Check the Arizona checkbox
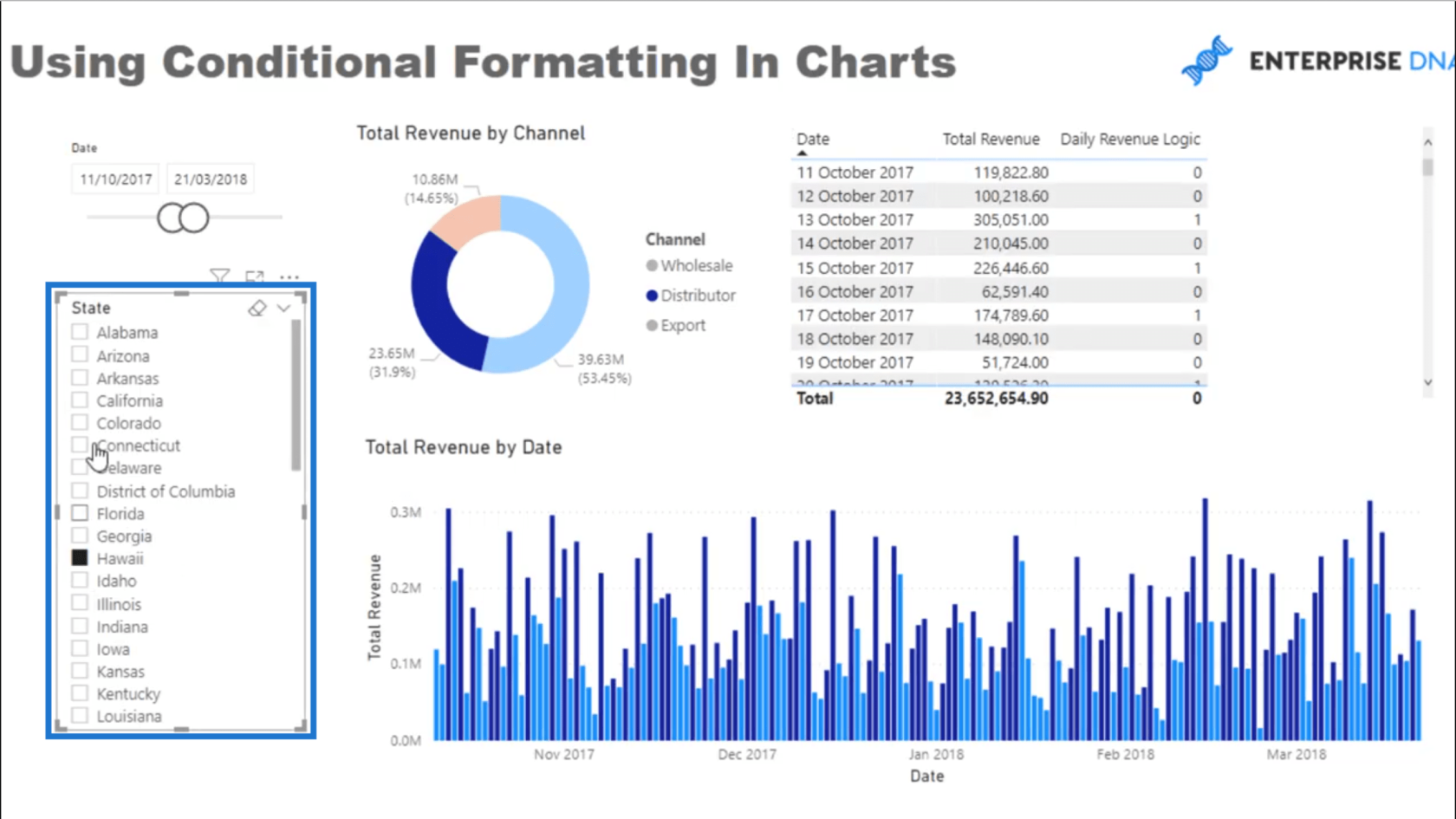The image size is (1456, 819). click(80, 355)
